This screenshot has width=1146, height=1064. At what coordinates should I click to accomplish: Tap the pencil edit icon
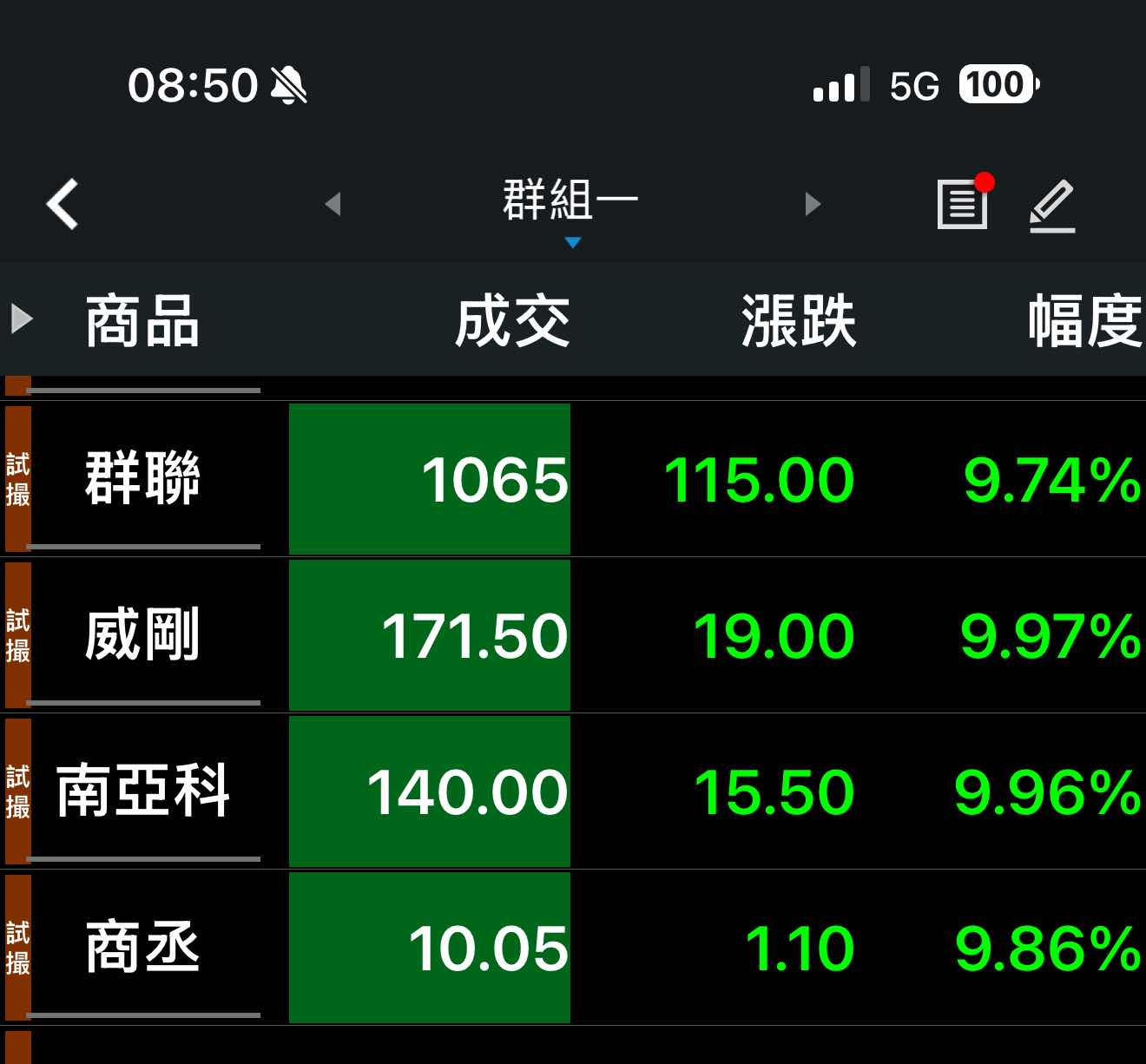tap(1052, 206)
